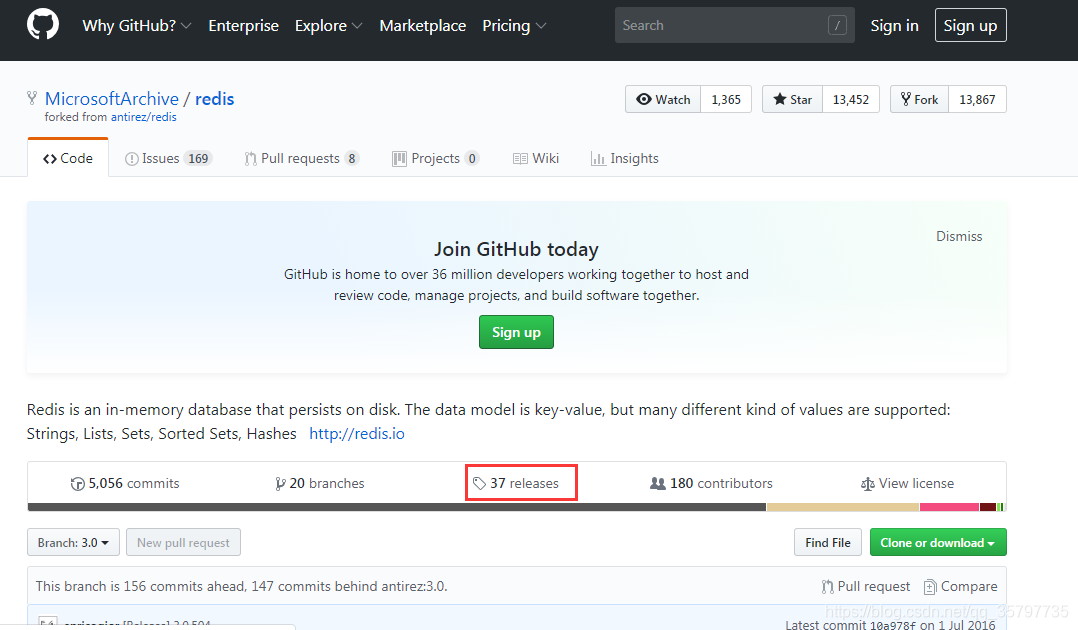Click the header Sign up button
The height and width of the screenshot is (630, 1078).
(x=970, y=25)
